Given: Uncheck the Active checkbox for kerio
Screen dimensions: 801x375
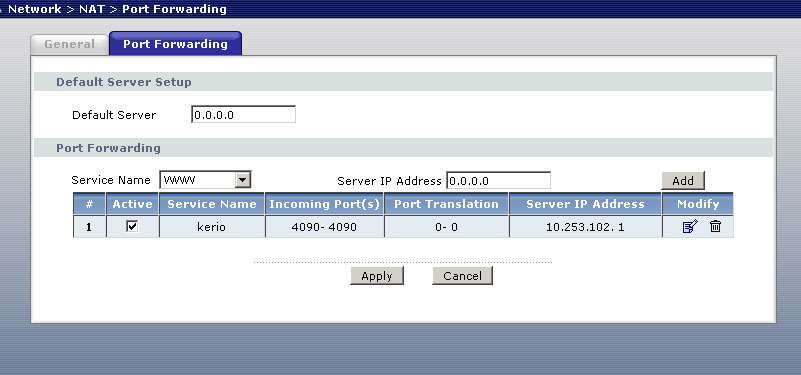Looking at the screenshot, I should [132, 226].
